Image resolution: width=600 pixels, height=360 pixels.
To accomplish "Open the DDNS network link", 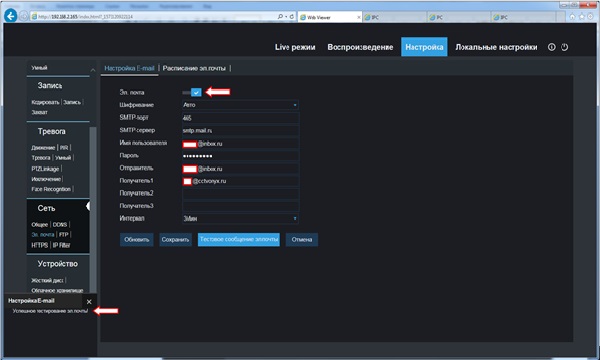I will (60, 225).
